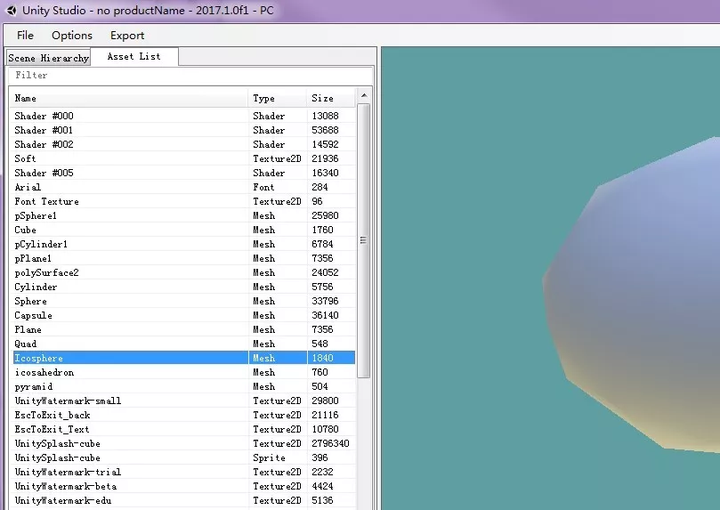Select the icosahedron mesh row

pos(184,372)
